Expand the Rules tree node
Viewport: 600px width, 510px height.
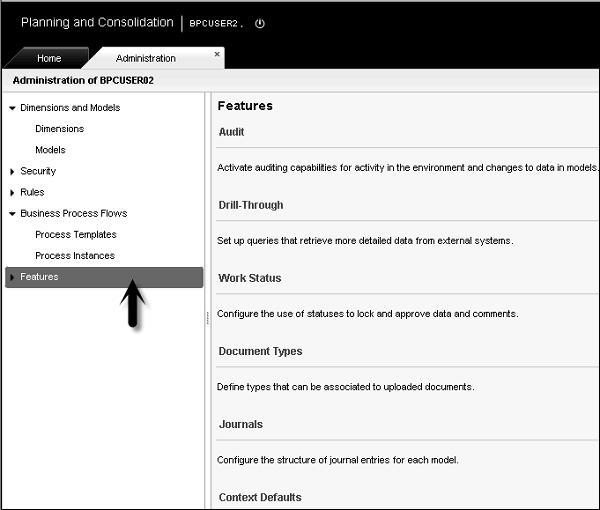point(12,192)
